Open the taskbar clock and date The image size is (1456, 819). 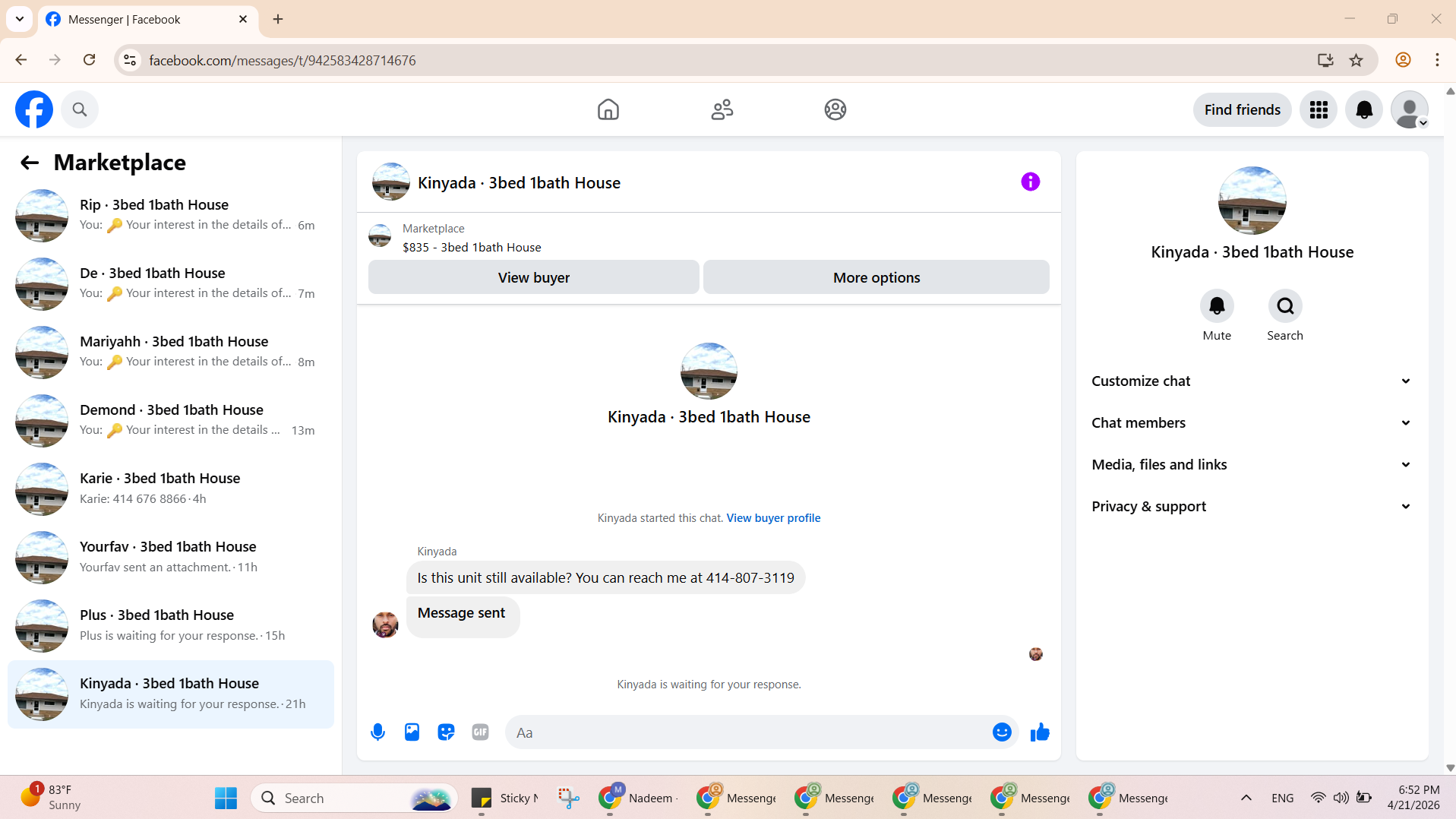pyautogui.click(x=1413, y=798)
